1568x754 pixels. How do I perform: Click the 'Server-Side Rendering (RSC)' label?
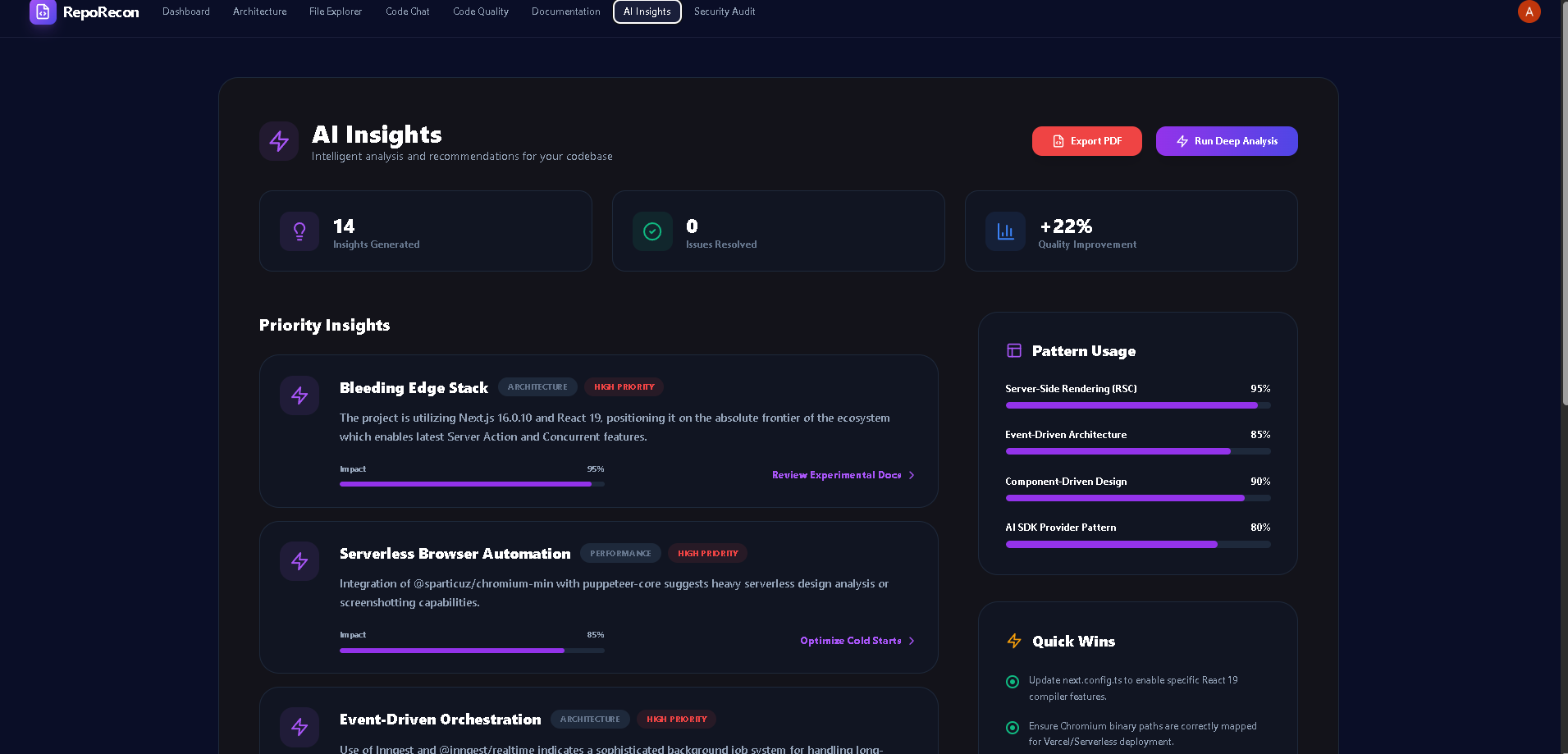point(1071,389)
